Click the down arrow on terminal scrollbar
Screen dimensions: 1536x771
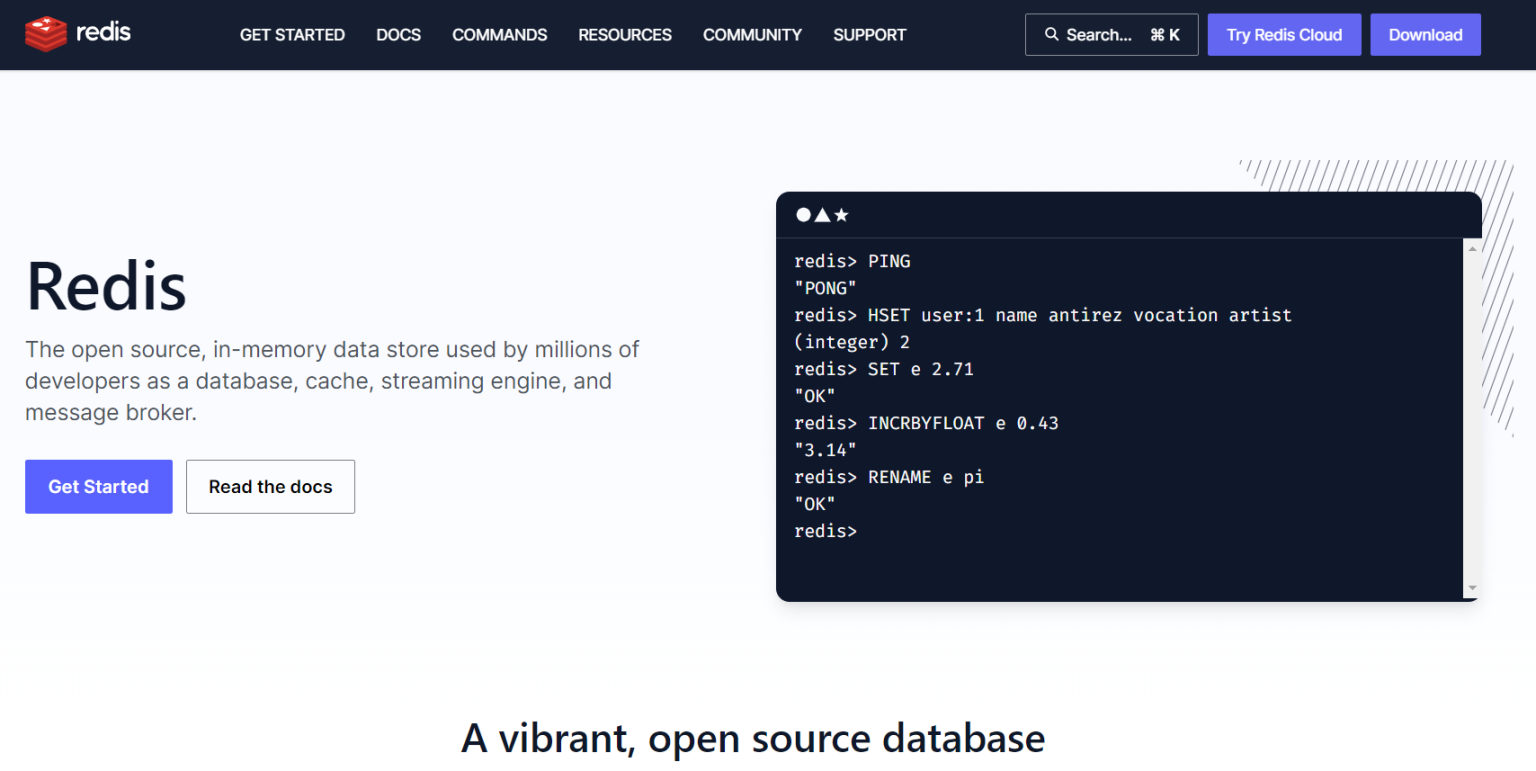tap(1472, 588)
